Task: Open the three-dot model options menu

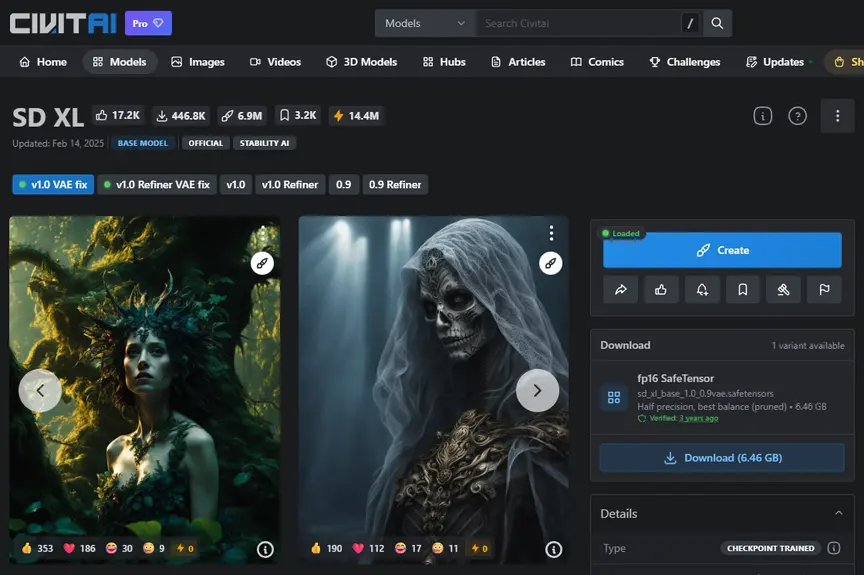Action: [x=838, y=116]
